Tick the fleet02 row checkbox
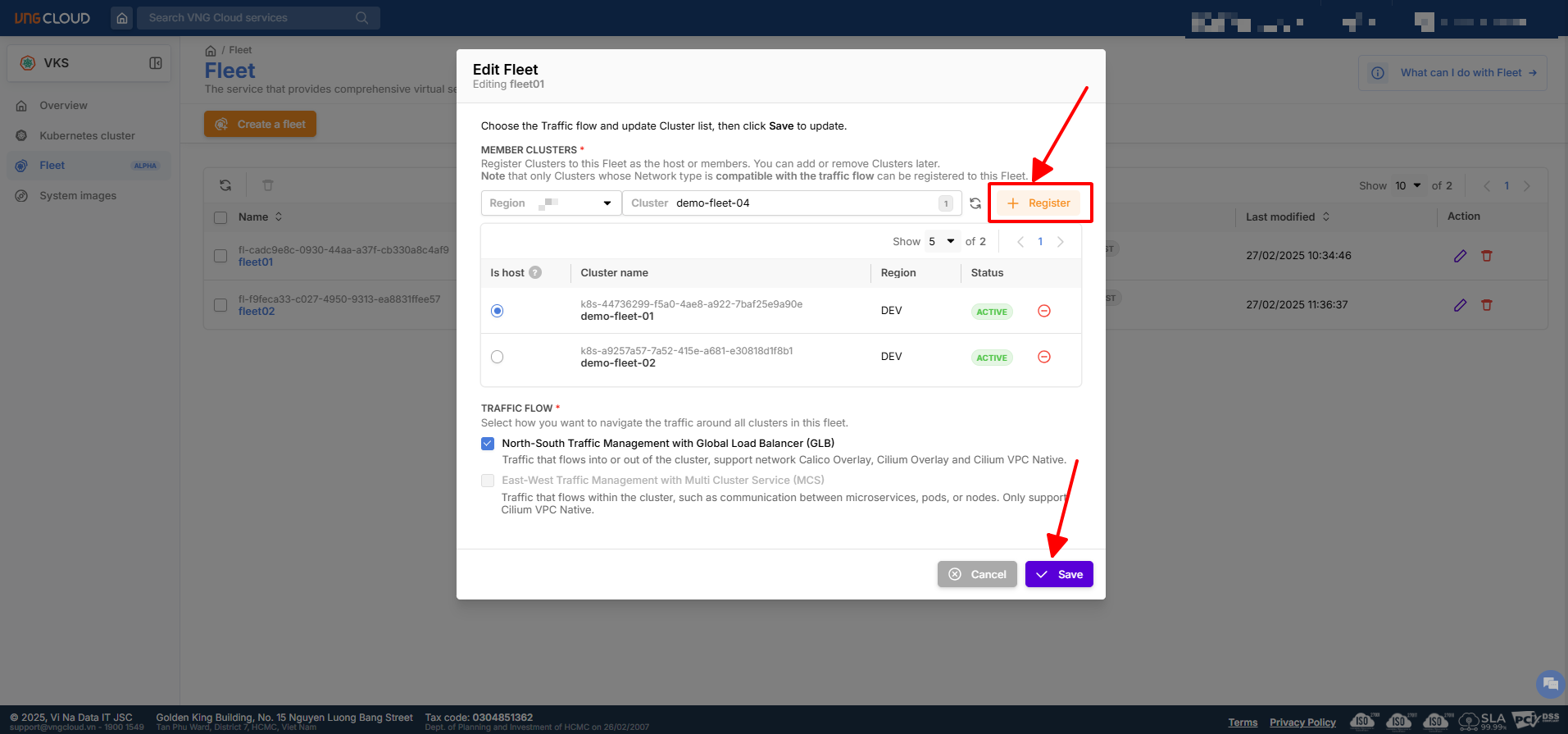The height and width of the screenshot is (734, 1568). pyautogui.click(x=220, y=305)
